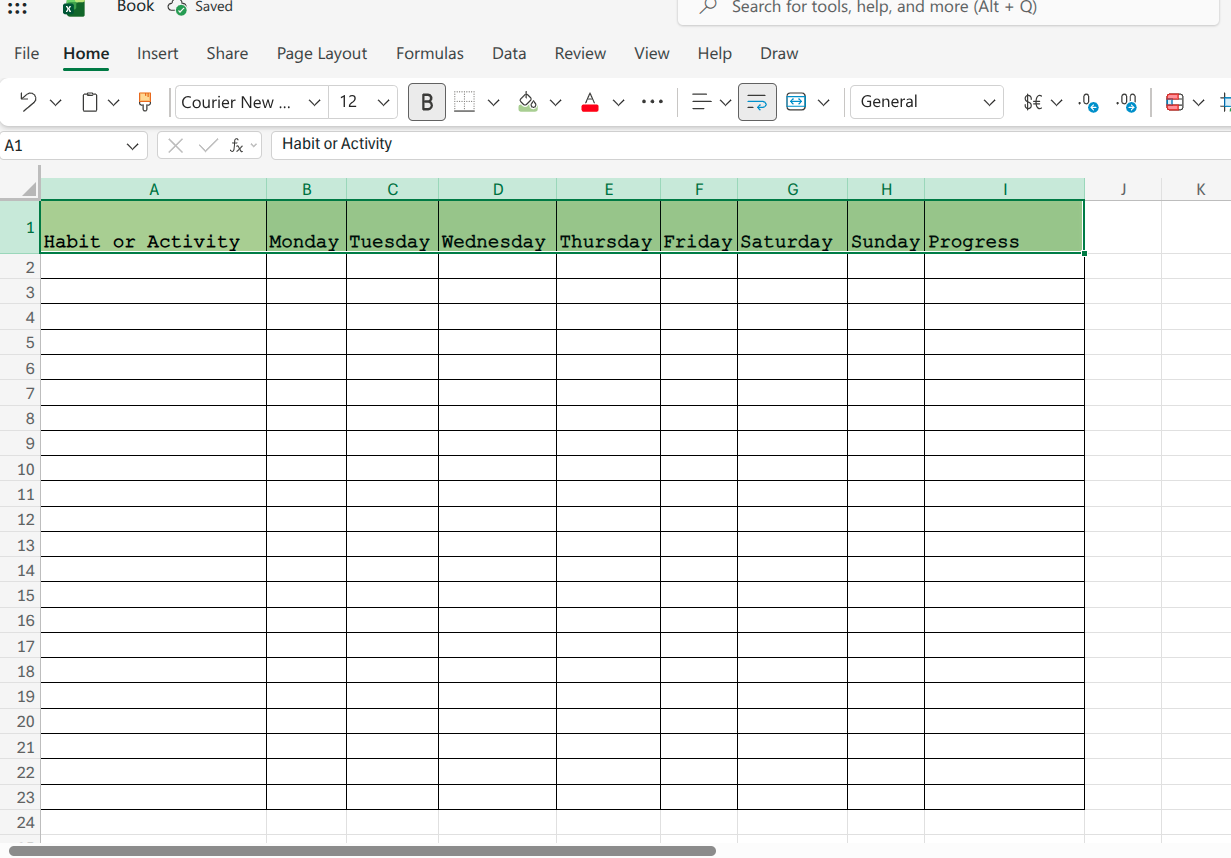
Task: Click the Home tab
Action: pyautogui.click(x=86, y=54)
